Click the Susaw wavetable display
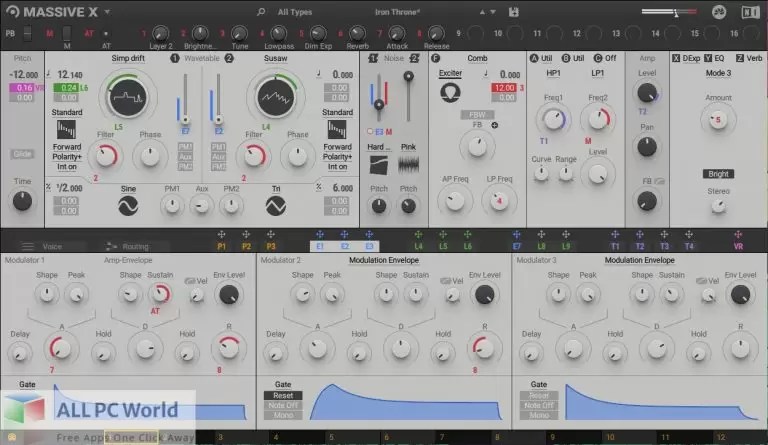The height and width of the screenshot is (445, 768). (x=276, y=97)
